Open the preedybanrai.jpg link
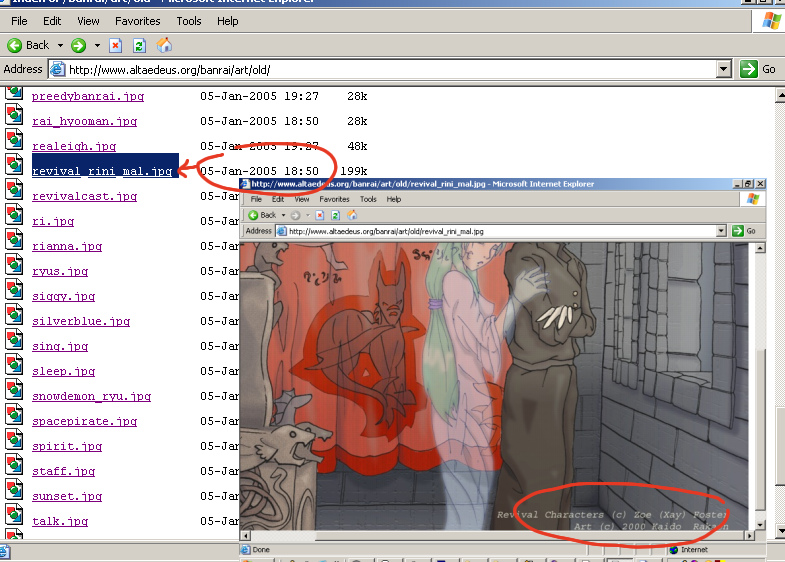The image size is (785, 562). point(88,96)
